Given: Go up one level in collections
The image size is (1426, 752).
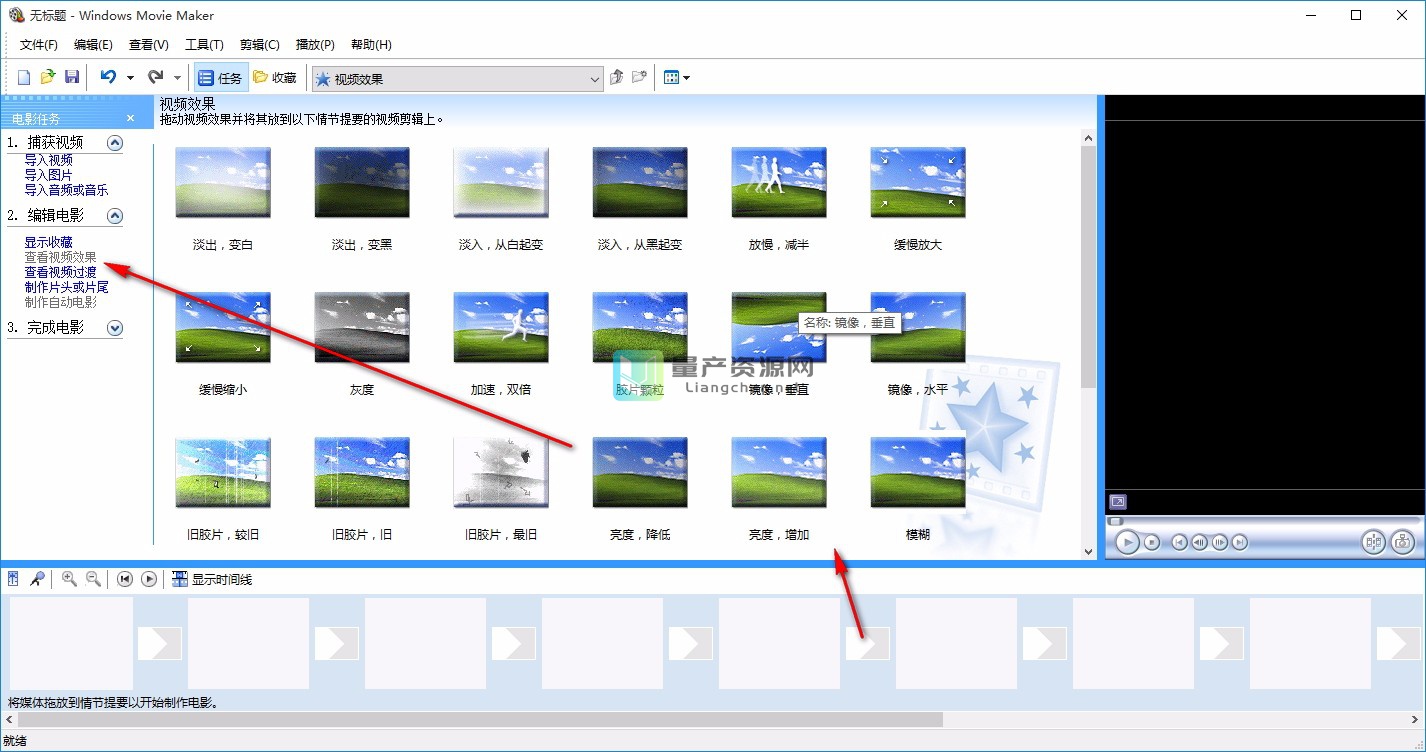Looking at the screenshot, I should (617, 77).
